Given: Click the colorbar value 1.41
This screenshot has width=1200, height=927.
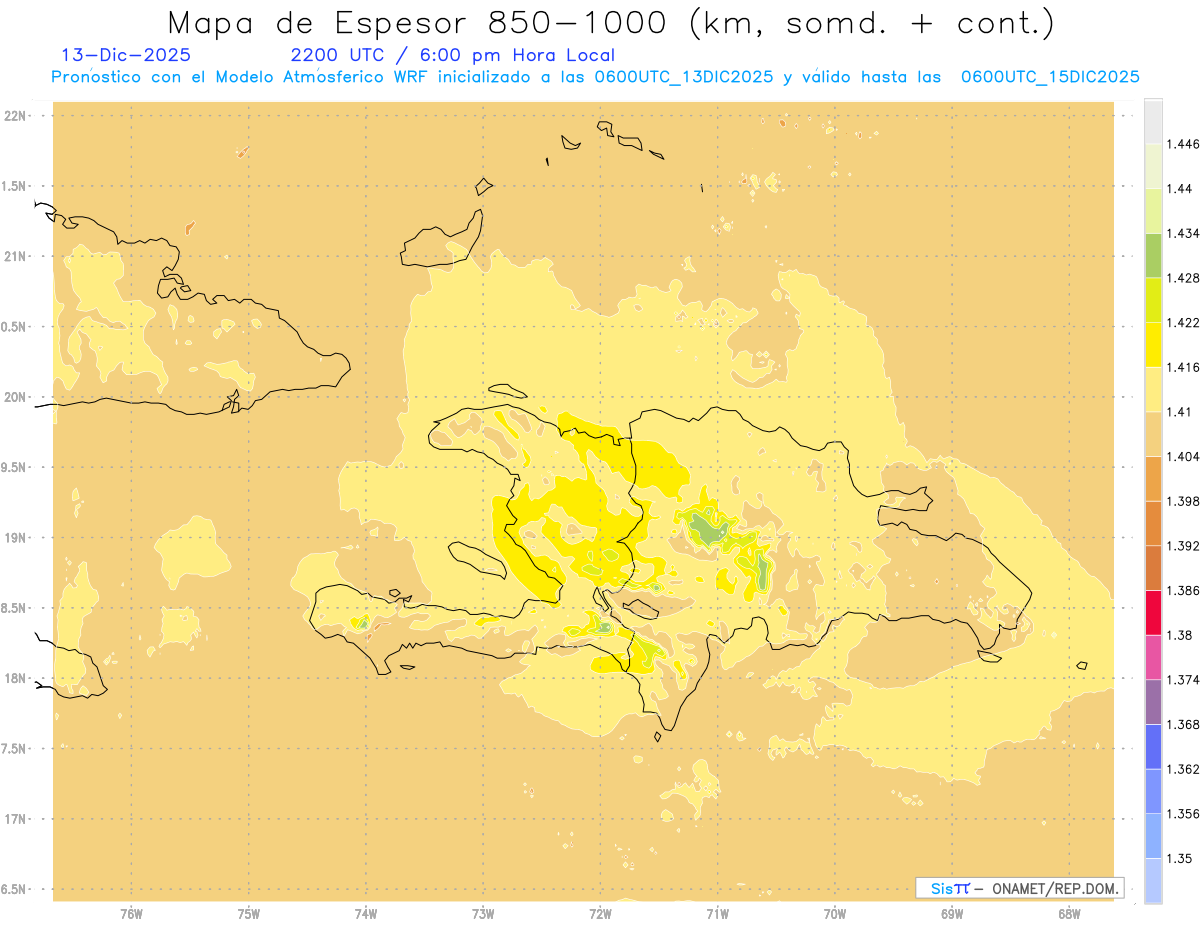Looking at the screenshot, I should point(1178,412).
